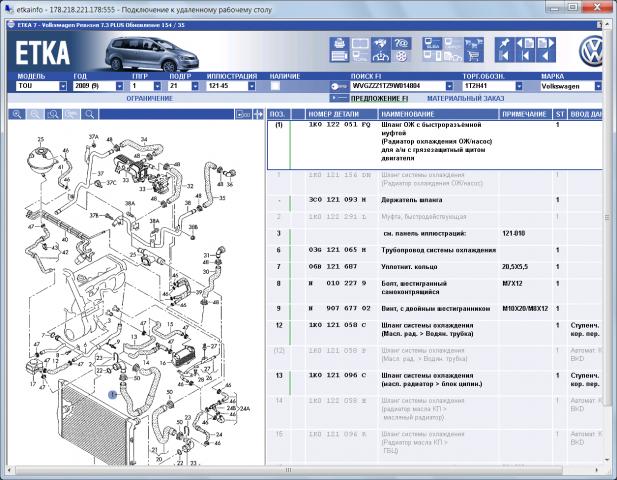Viewport: 617px width, 480px height.
Task: Click the parts list vertical scrollbar thumb
Action: [x=607, y=218]
